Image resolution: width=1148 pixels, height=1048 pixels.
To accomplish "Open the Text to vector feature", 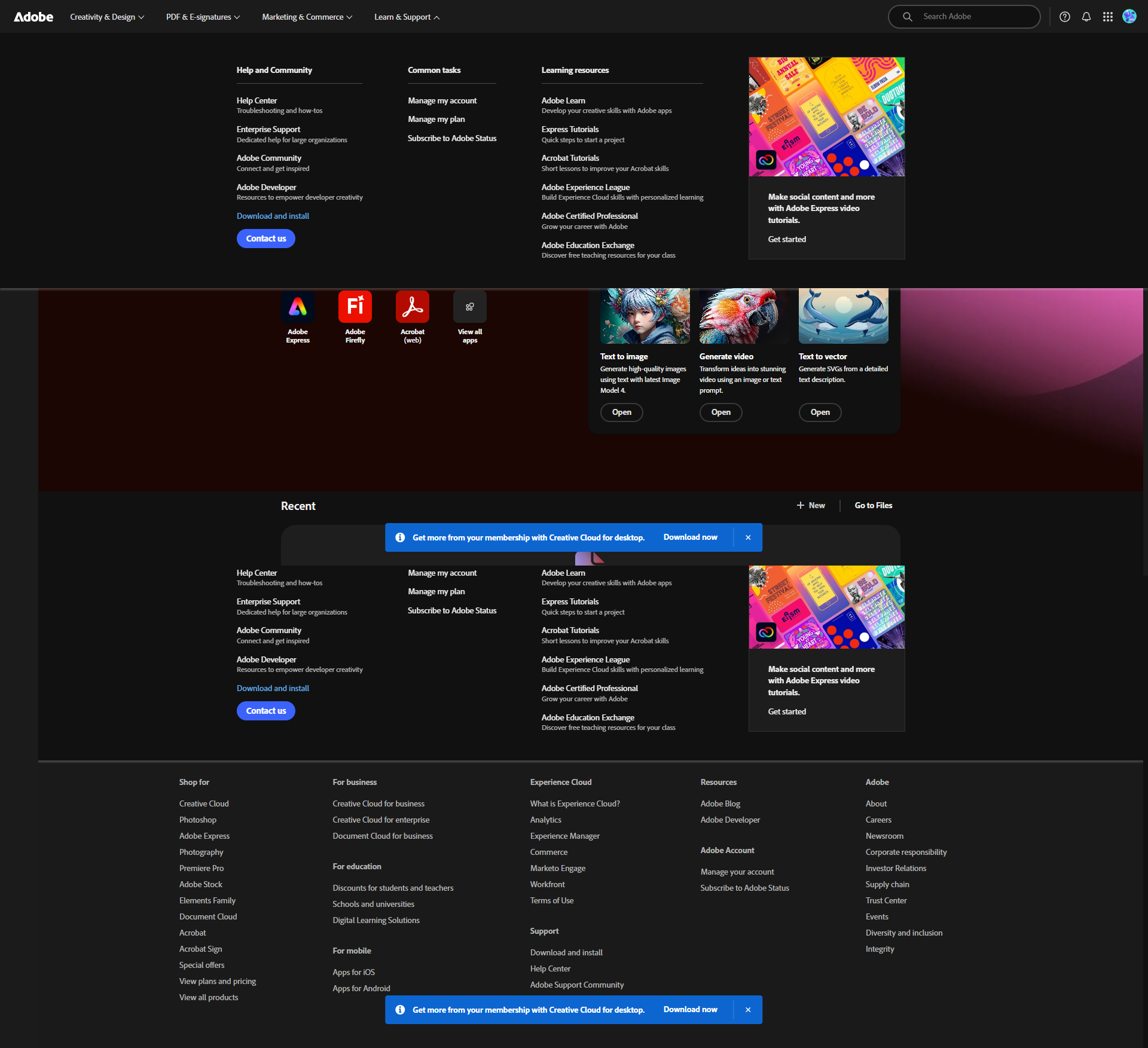I will [820, 413].
